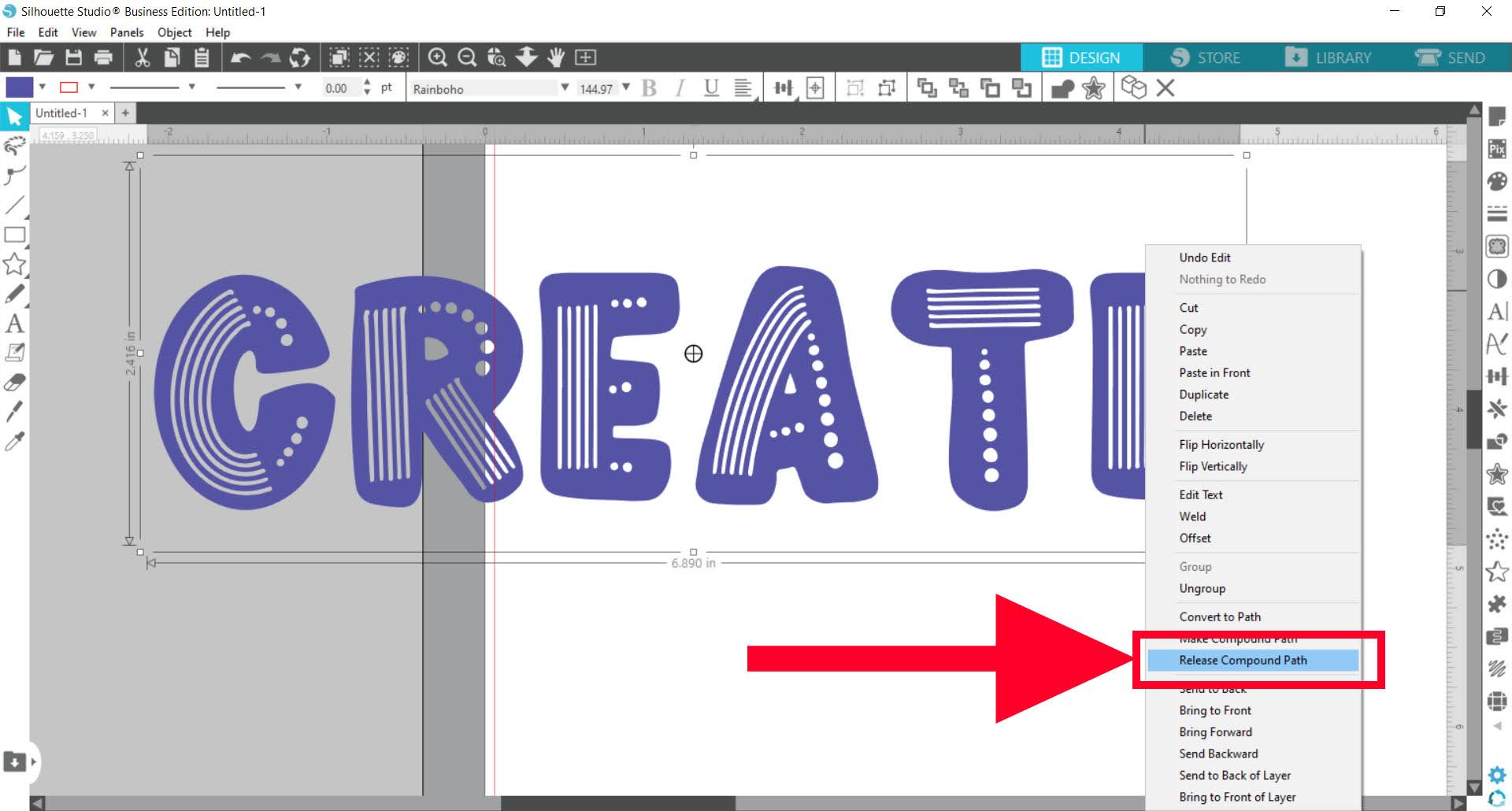The height and width of the screenshot is (811, 1512).
Task: Select Flip Horizontally in the context menu
Action: [1221, 445]
